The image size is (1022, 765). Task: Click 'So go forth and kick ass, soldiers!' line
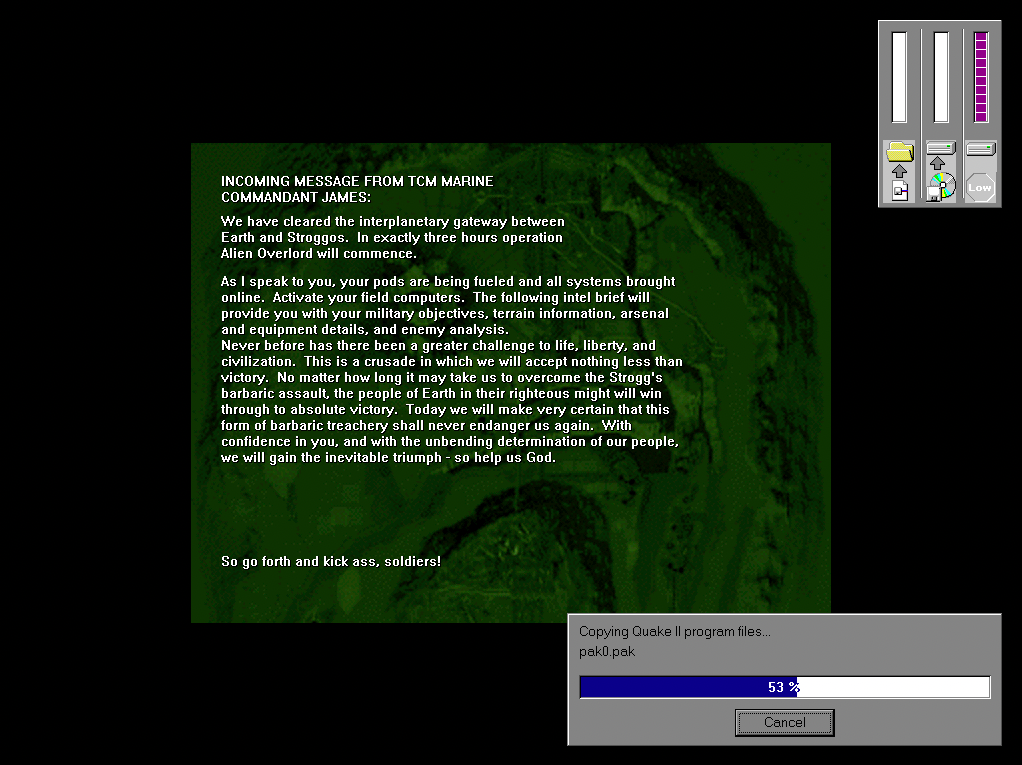331,561
